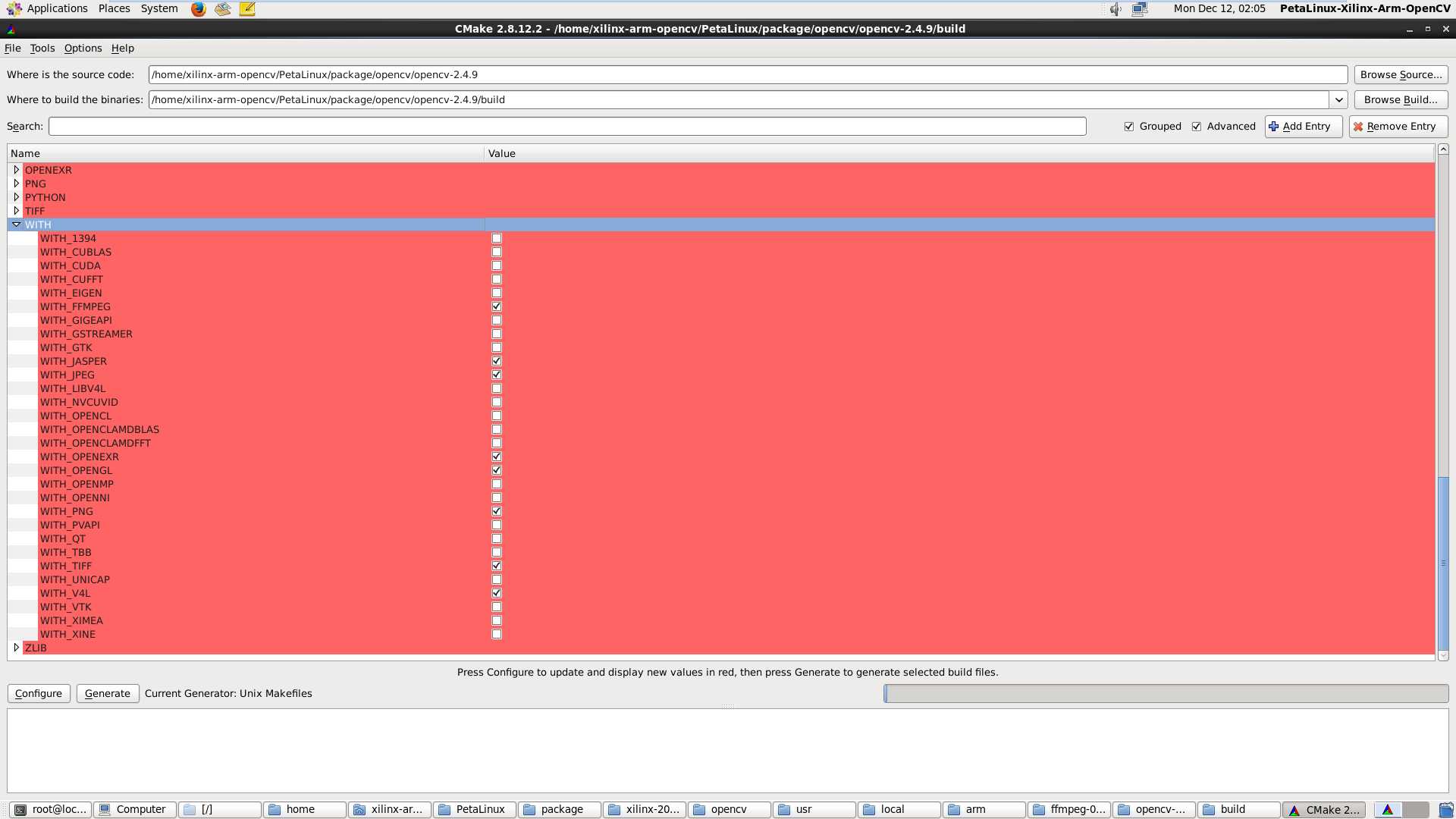Screen dimensions: 1456x819
Task: Click Browse Source button
Action: pos(1401,74)
